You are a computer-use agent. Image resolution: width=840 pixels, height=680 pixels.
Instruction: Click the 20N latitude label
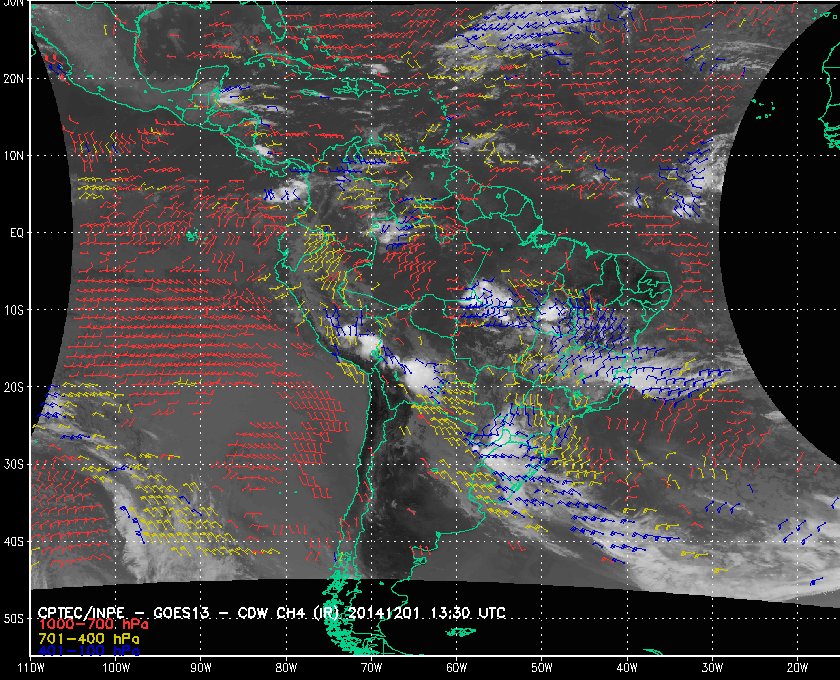(14, 79)
